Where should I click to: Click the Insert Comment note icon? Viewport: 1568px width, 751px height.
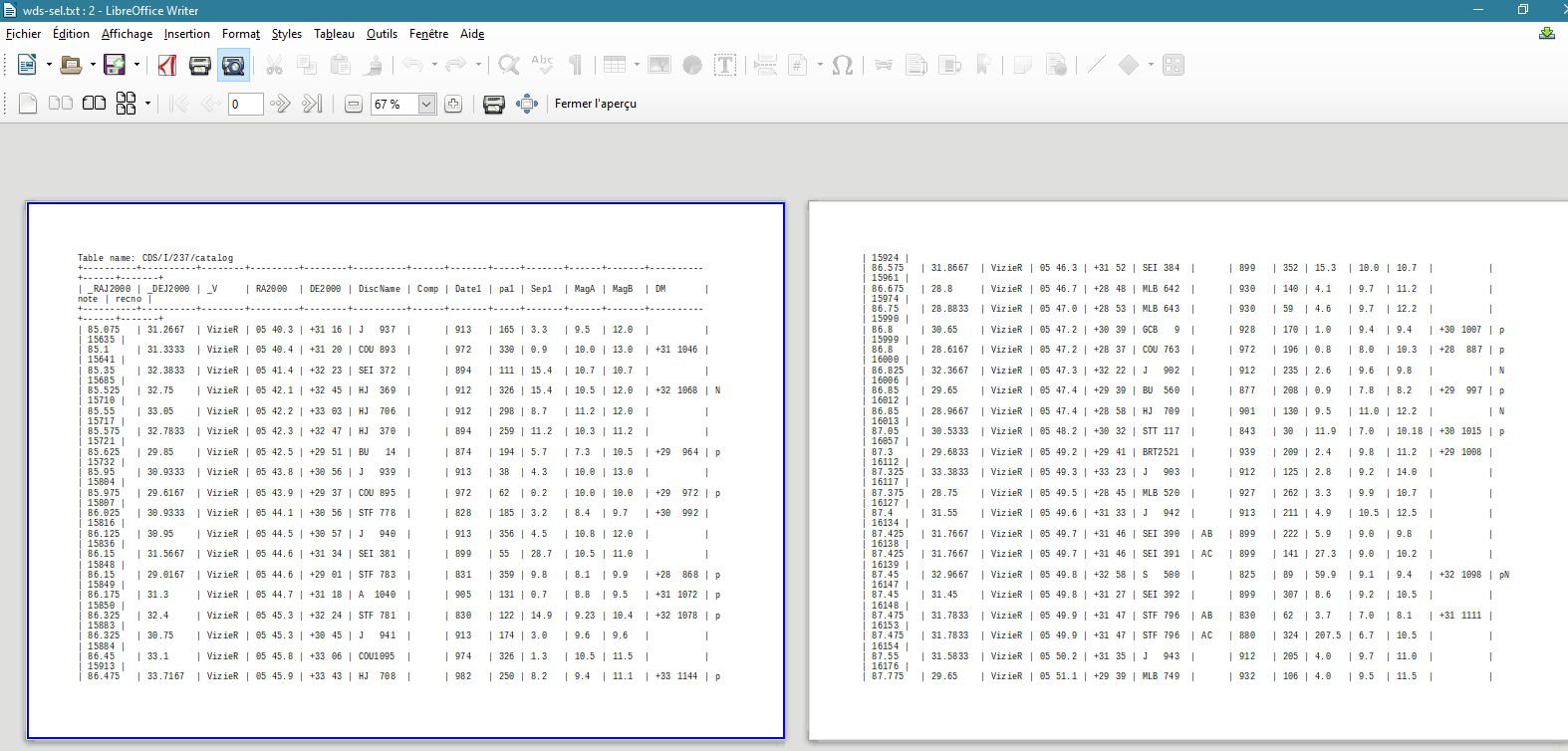click(x=1022, y=66)
